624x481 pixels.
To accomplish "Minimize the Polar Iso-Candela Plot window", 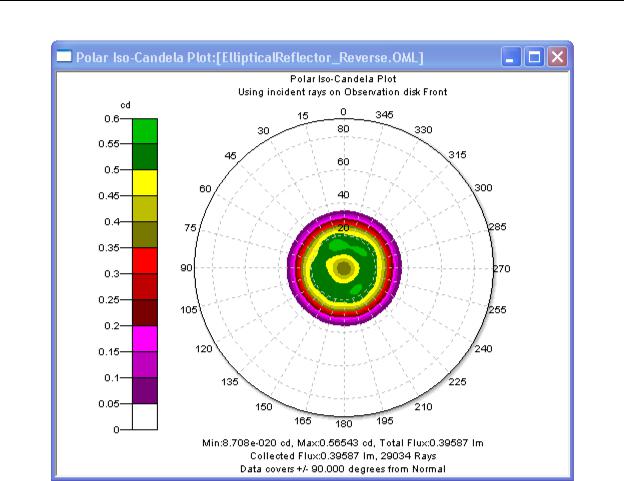I will point(511,57).
